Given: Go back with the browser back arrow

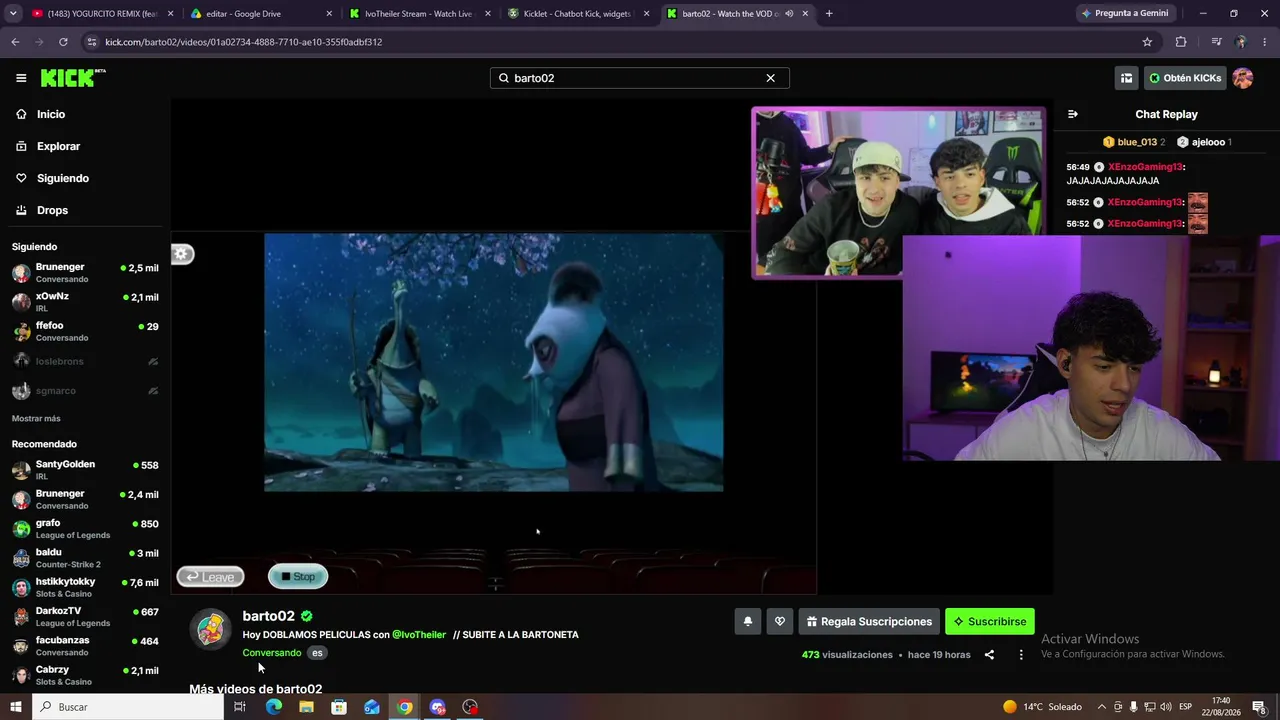Looking at the screenshot, I should click(15, 42).
